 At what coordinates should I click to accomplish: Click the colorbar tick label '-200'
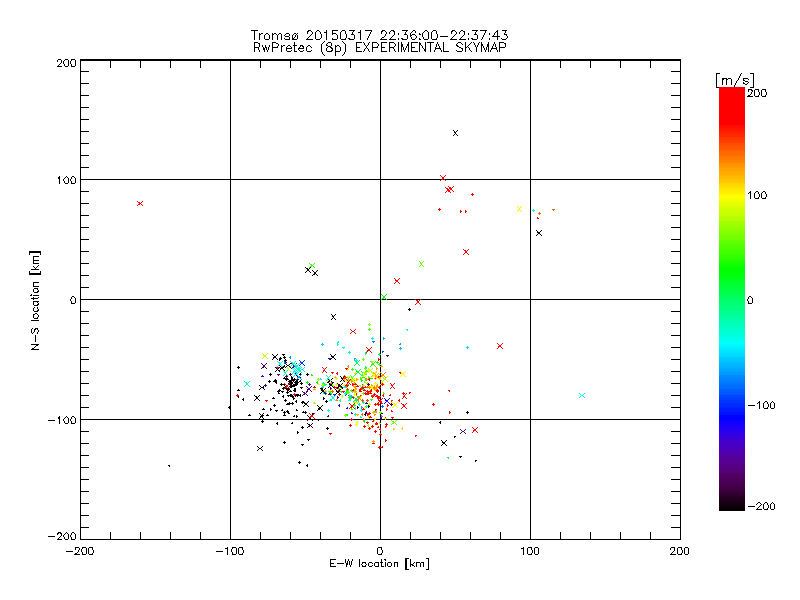point(761,506)
